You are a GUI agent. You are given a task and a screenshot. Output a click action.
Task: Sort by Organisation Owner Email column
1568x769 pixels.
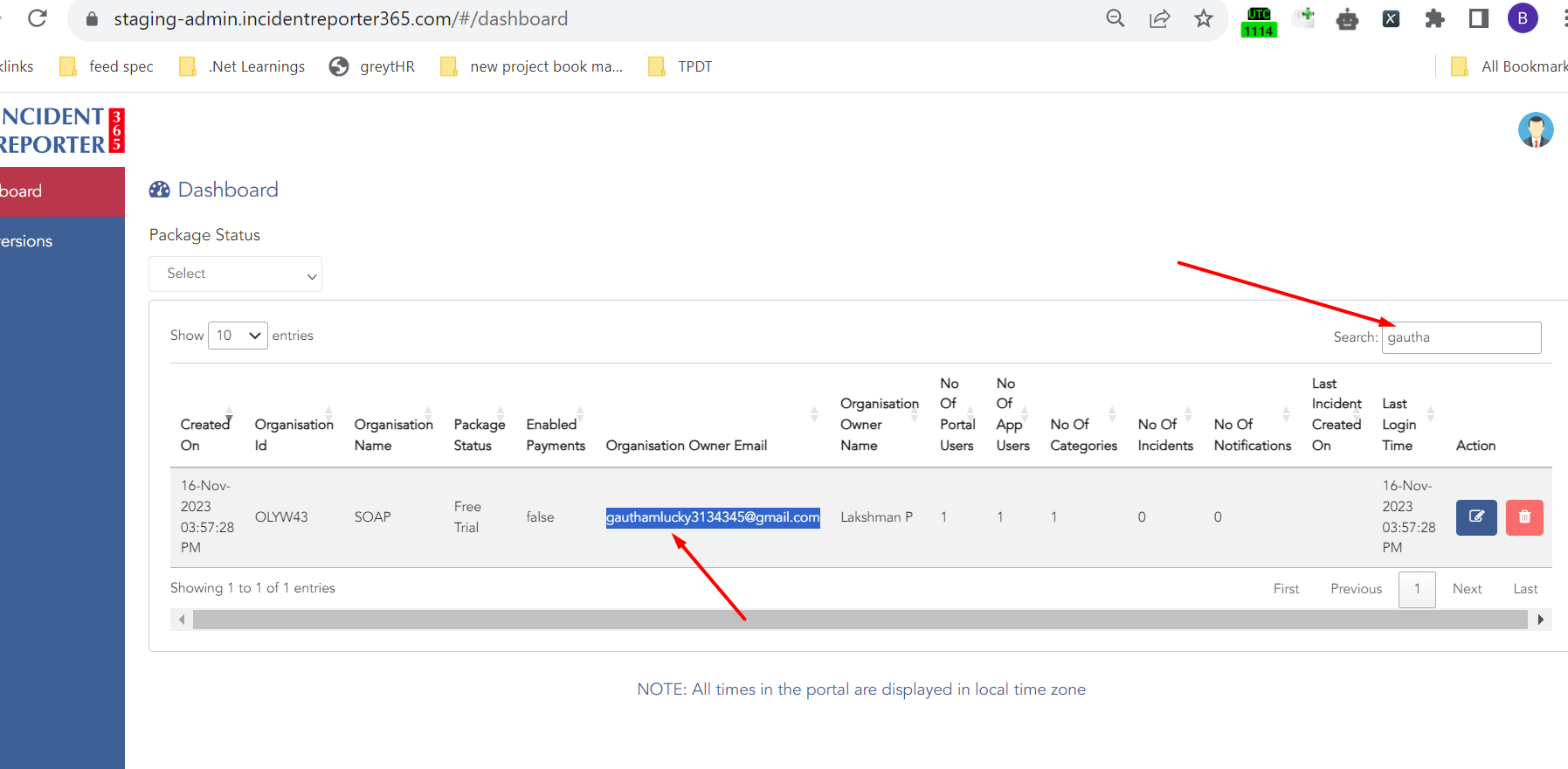[x=687, y=445]
